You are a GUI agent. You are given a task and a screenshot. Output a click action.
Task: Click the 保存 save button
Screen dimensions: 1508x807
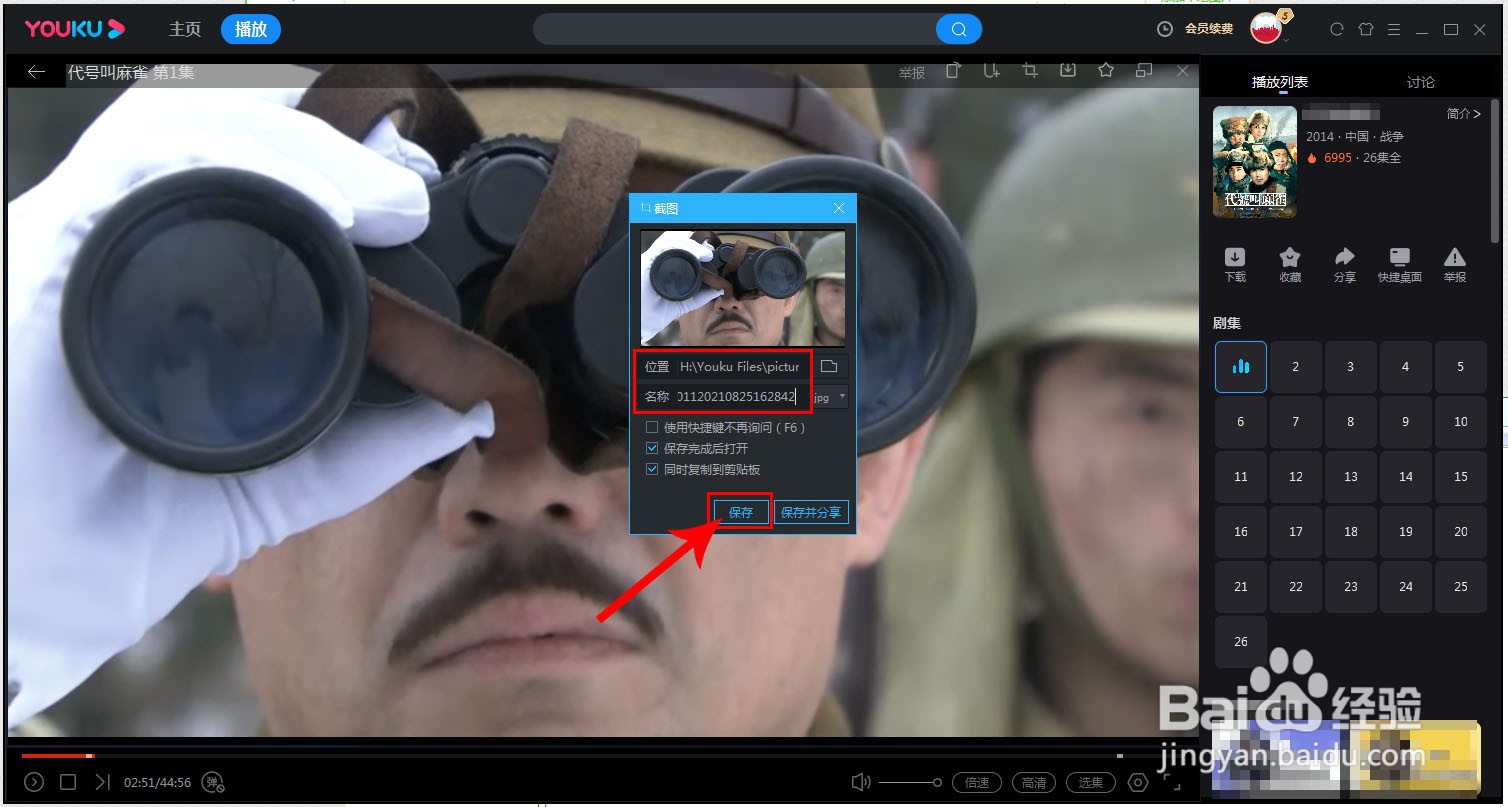741,512
